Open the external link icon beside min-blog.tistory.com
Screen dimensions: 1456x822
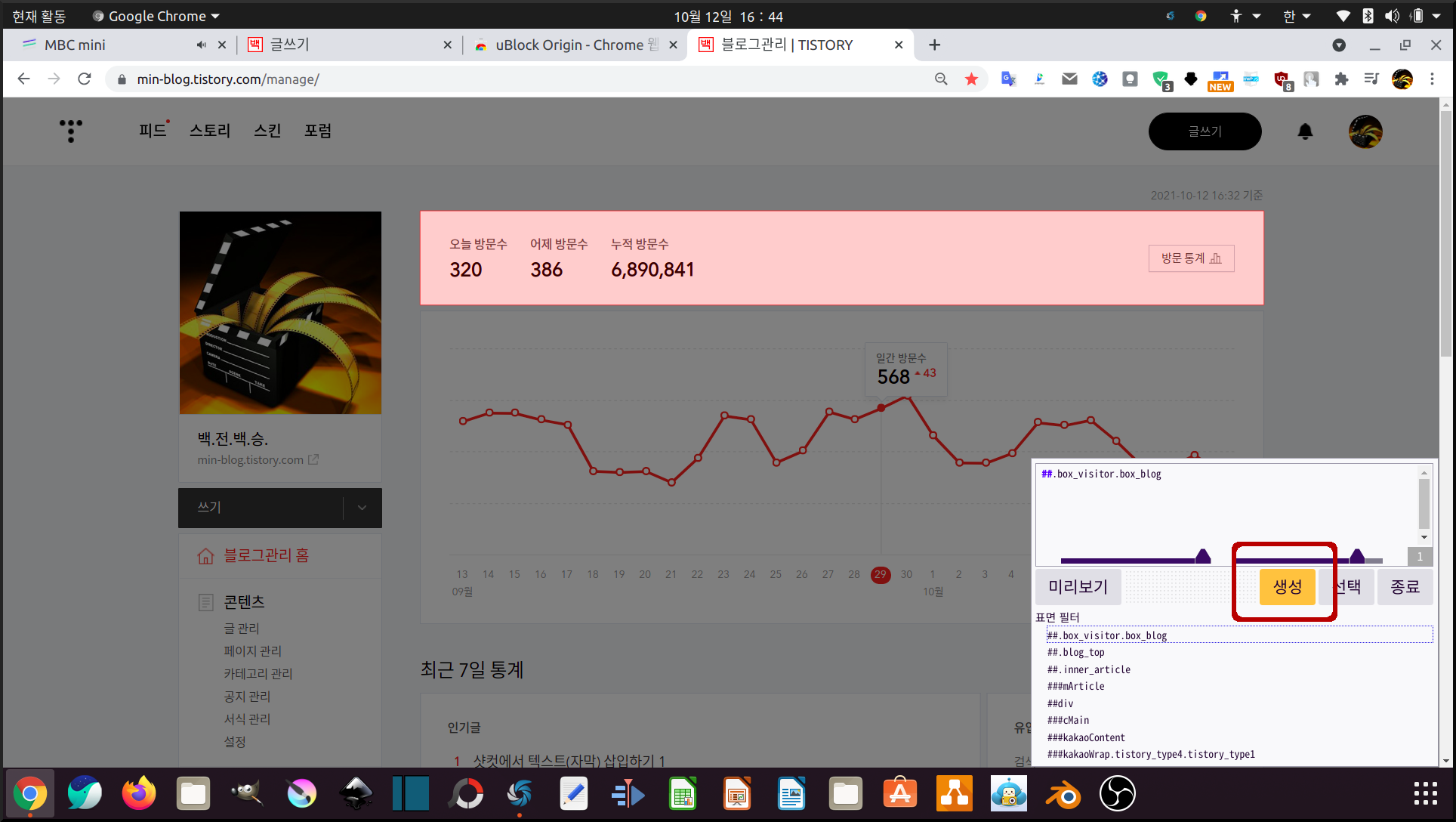click(x=313, y=459)
